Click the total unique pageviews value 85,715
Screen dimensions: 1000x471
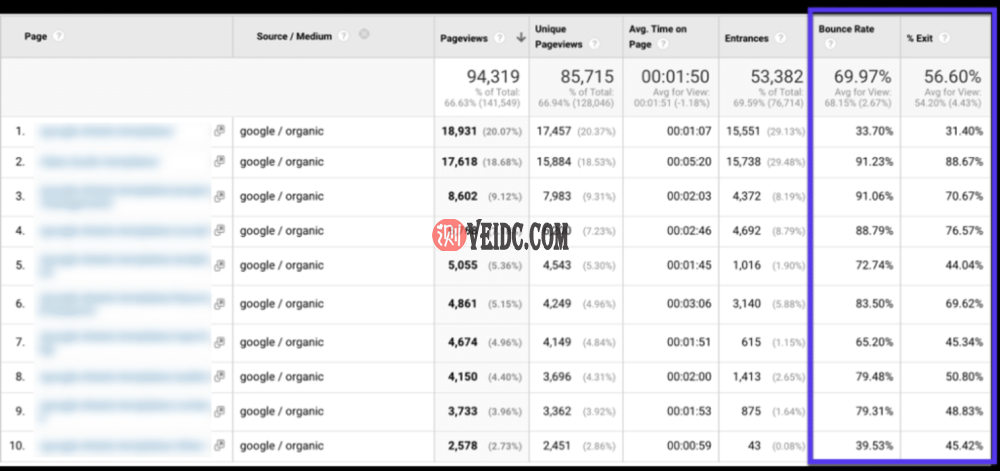point(587,76)
